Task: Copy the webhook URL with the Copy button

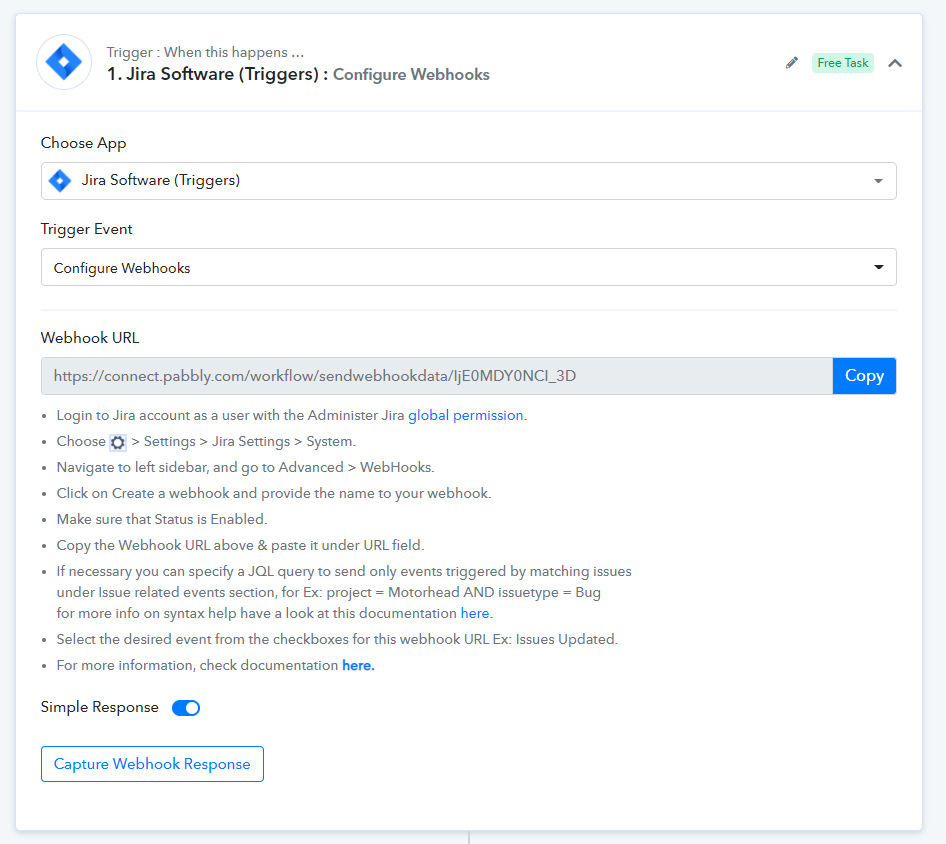Action: (864, 376)
